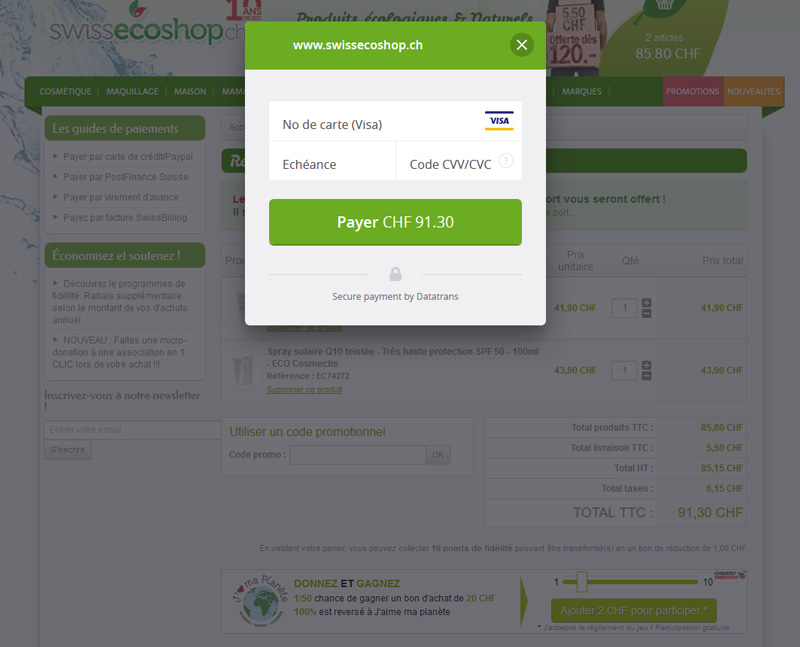Click the secure payment padlock icon
Image resolution: width=800 pixels, height=647 pixels.
click(395, 274)
